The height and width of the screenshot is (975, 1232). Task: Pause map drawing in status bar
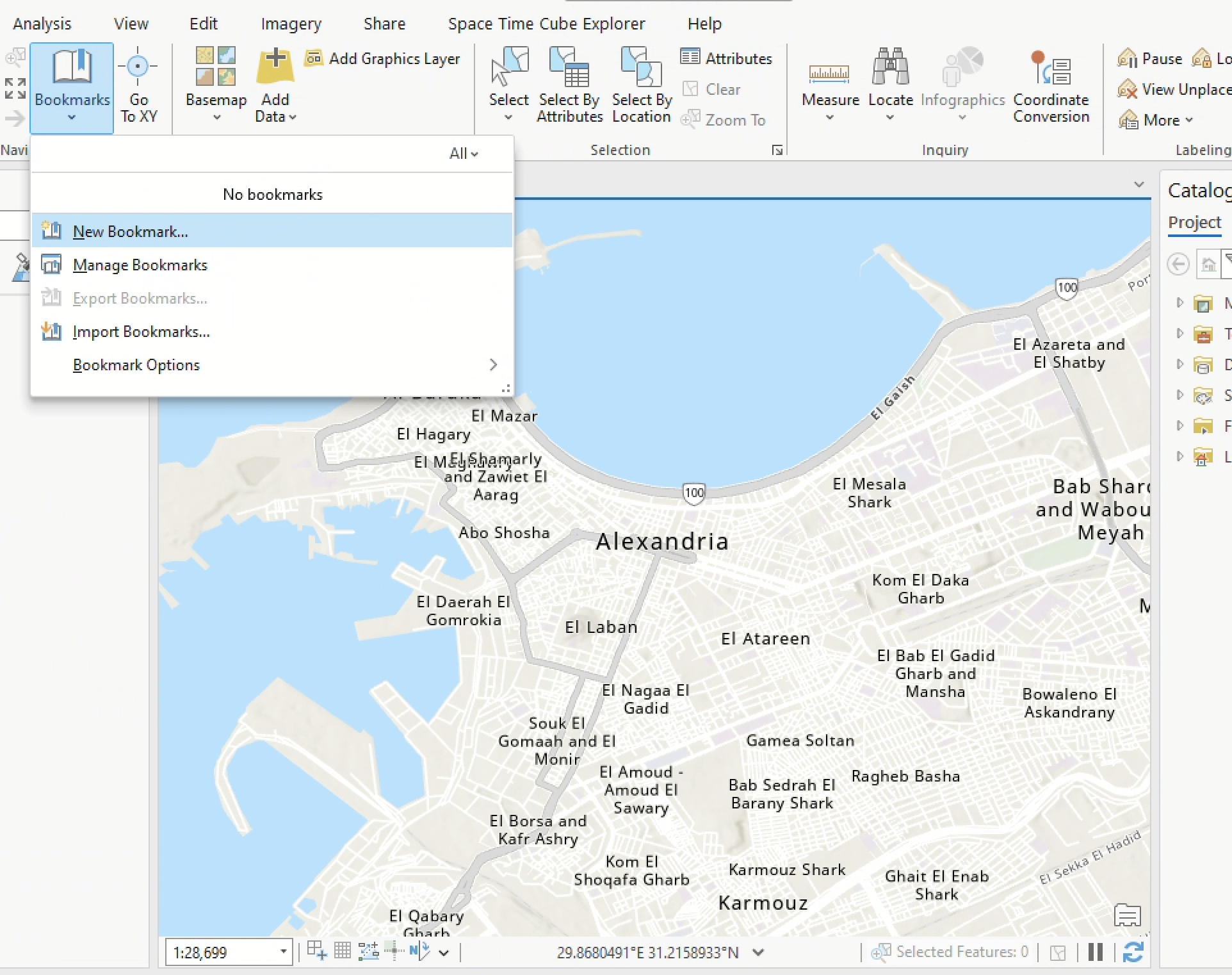click(1095, 952)
